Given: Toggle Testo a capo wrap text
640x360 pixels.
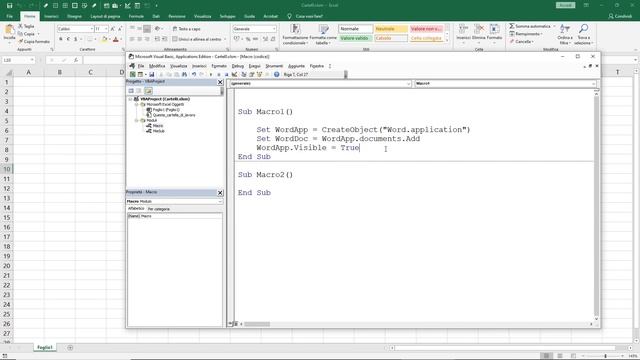Looking at the screenshot, I should click(x=187, y=29).
